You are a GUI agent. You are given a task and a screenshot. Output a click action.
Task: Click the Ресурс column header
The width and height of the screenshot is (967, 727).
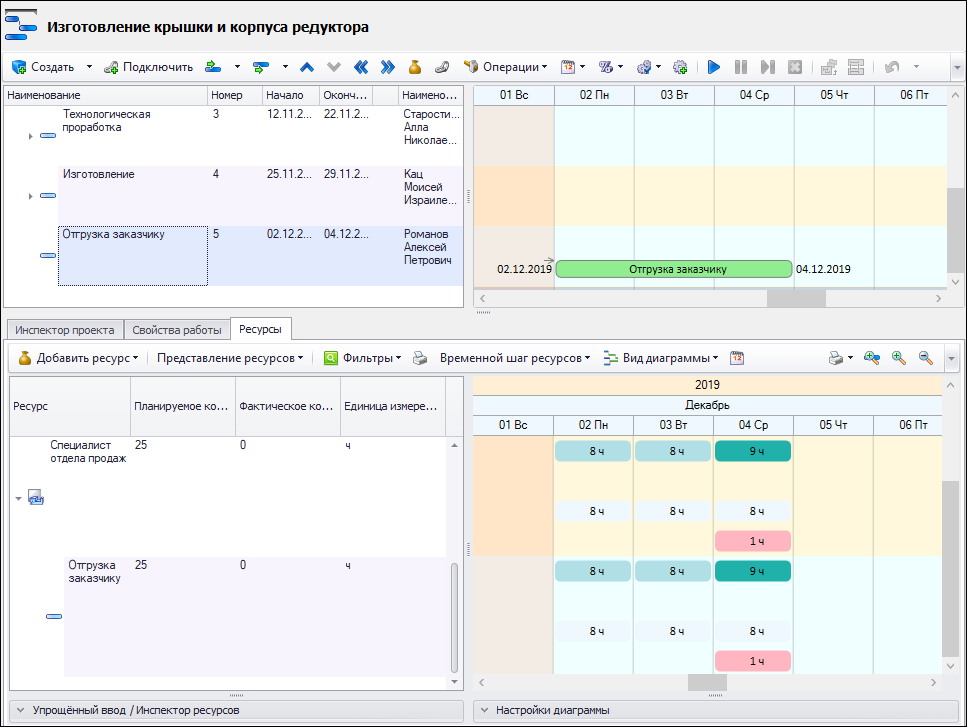[70, 406]
